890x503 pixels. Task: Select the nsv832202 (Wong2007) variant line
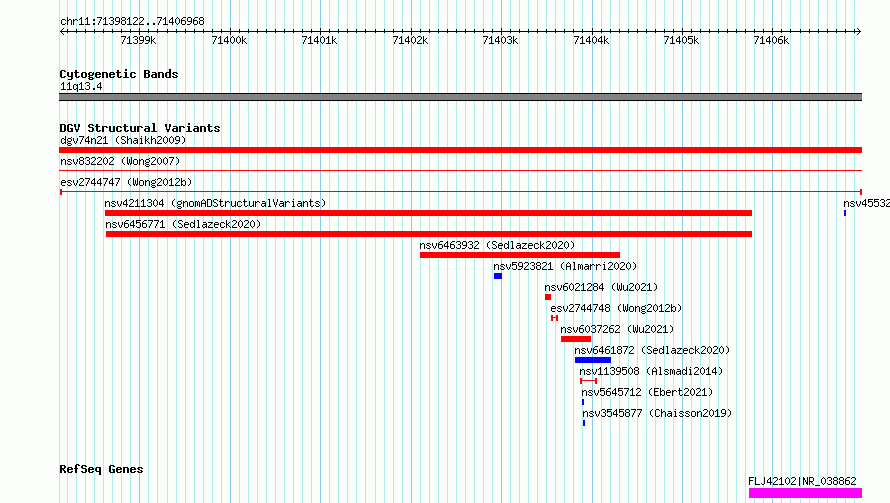pyautogui.click(x=460, y=170)
